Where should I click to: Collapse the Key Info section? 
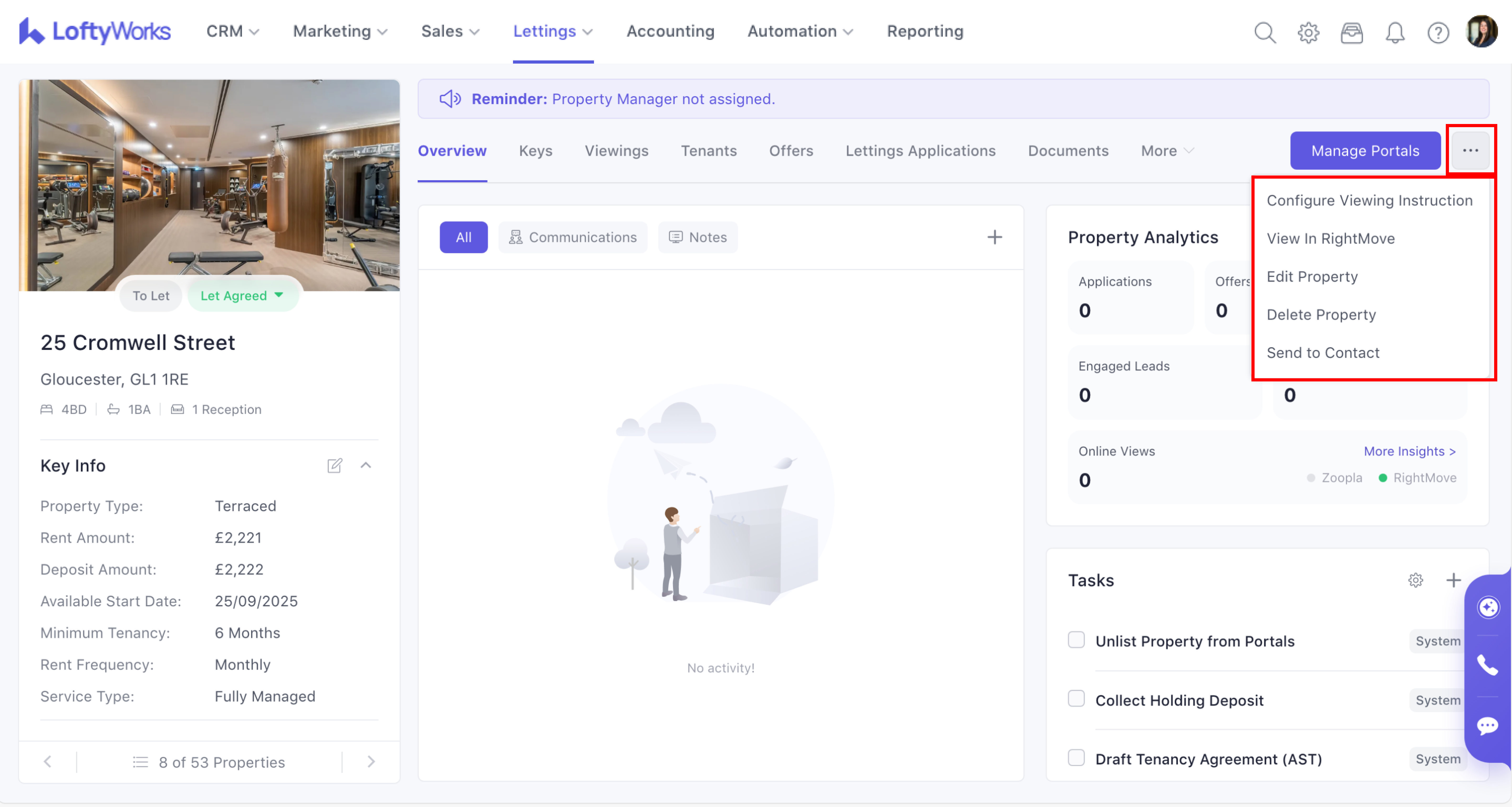click(x=366, y=465)
